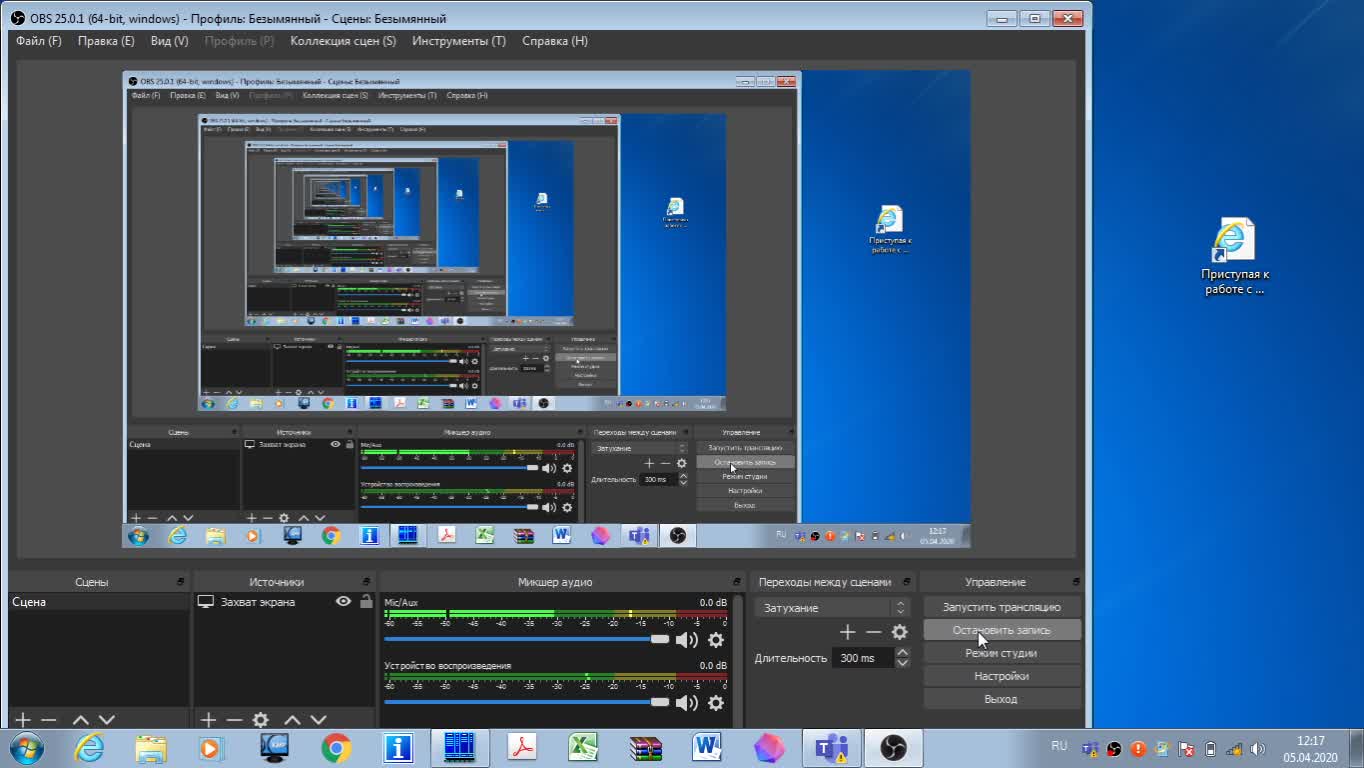Mute the Mic/Aux audio channel

click(x=687, y=640)
